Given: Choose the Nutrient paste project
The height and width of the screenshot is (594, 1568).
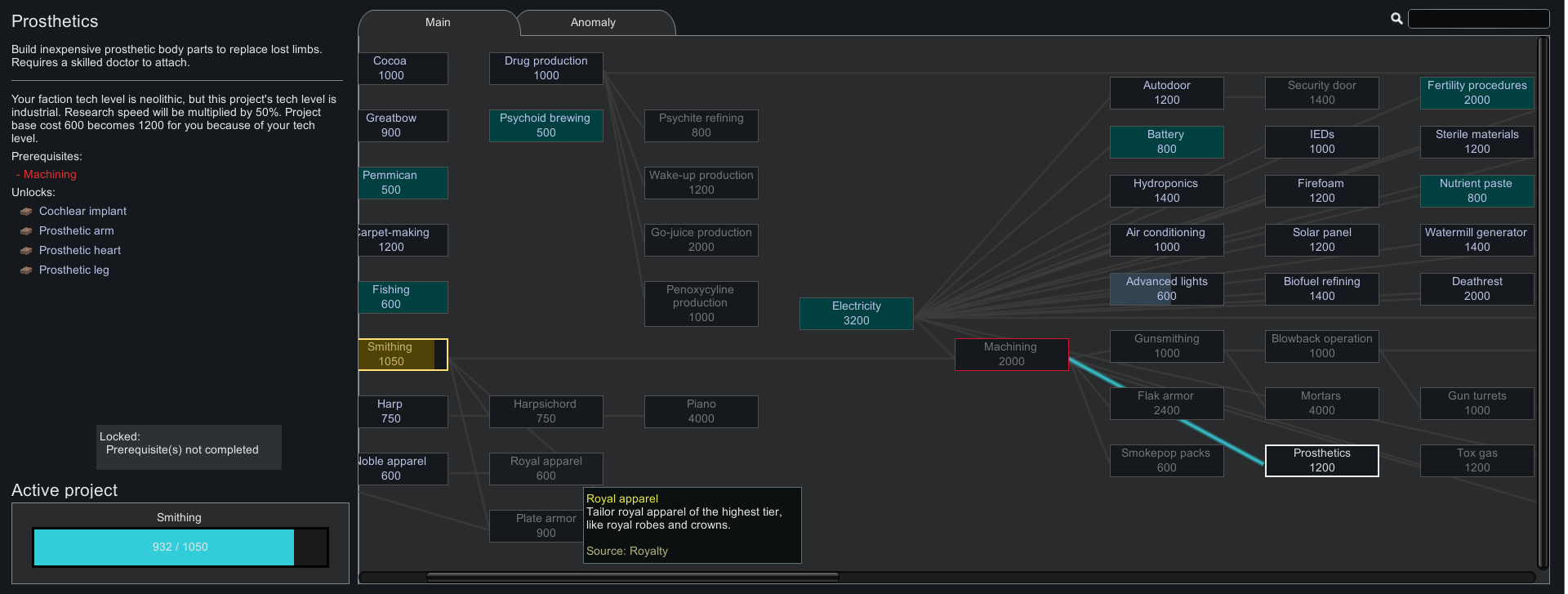Looking at the screenshot, I should (x=1477, y=191).
